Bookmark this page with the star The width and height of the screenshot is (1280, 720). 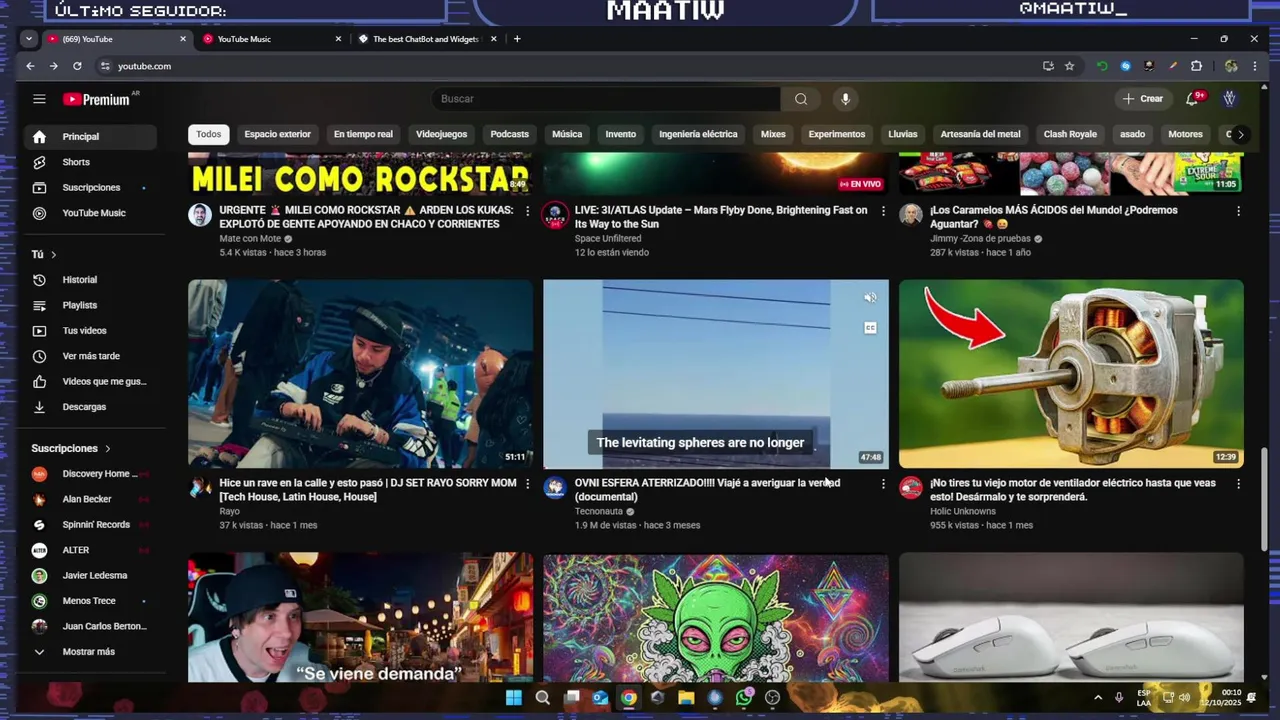(1069, 66)
